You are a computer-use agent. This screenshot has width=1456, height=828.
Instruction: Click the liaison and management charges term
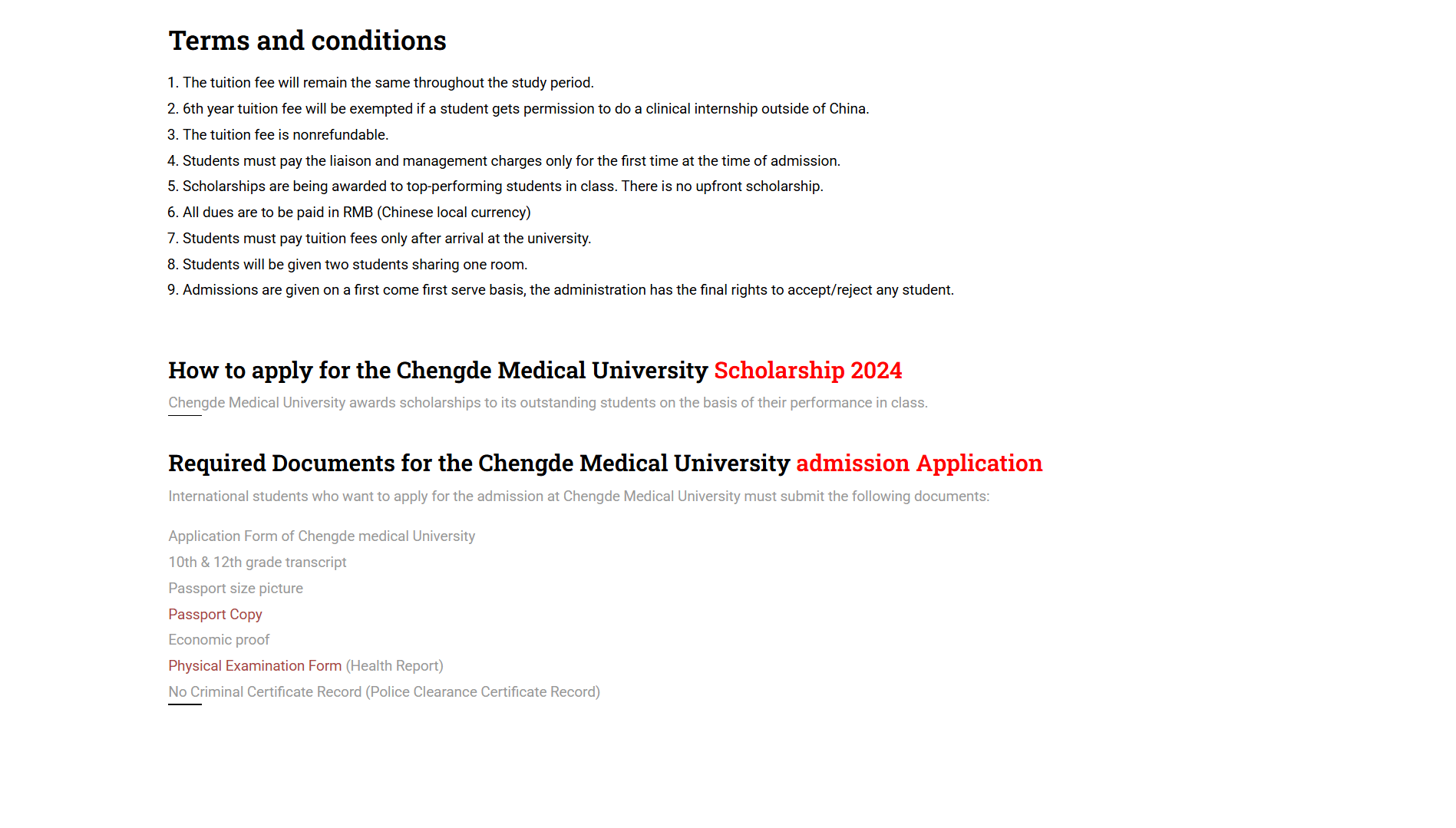pyautogui.click(x=511, y=161)
